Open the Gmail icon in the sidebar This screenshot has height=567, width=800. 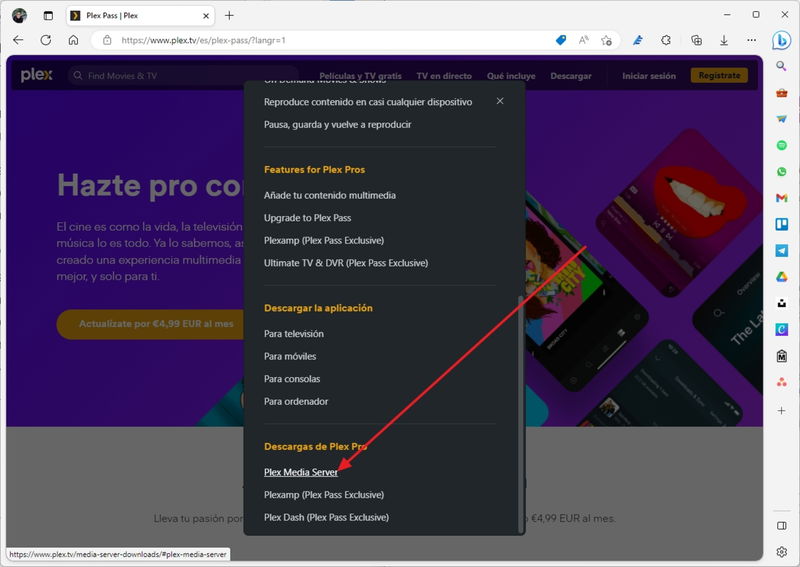[781, 198]
